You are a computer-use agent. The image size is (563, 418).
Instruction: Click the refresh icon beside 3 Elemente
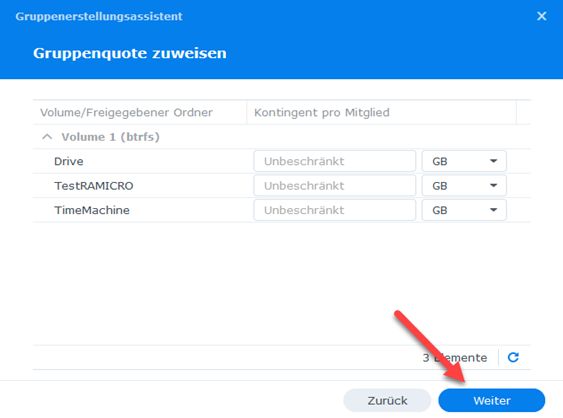tap(513, 357)
